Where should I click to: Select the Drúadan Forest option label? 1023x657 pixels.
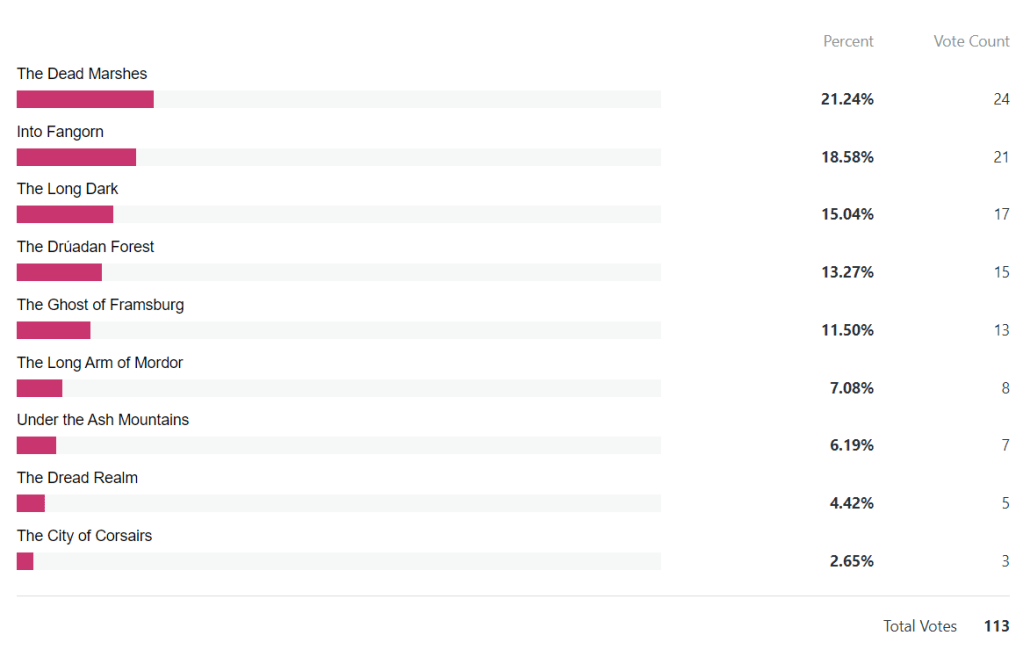[85, 247]
